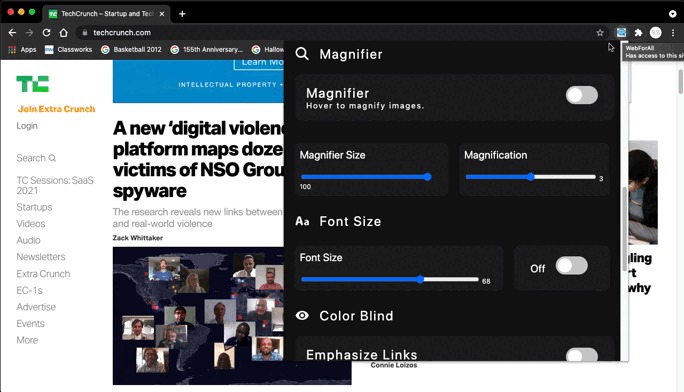
Task: Open the Chrome profile avatar
Action: (x=656, y=32)
